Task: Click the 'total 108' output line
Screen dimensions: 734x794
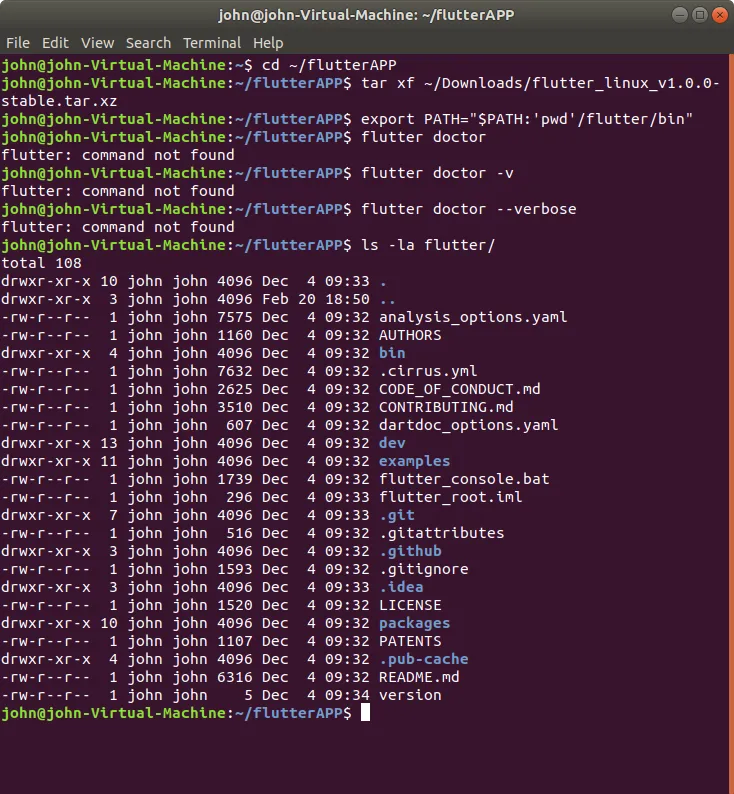Action: [41, 263]
